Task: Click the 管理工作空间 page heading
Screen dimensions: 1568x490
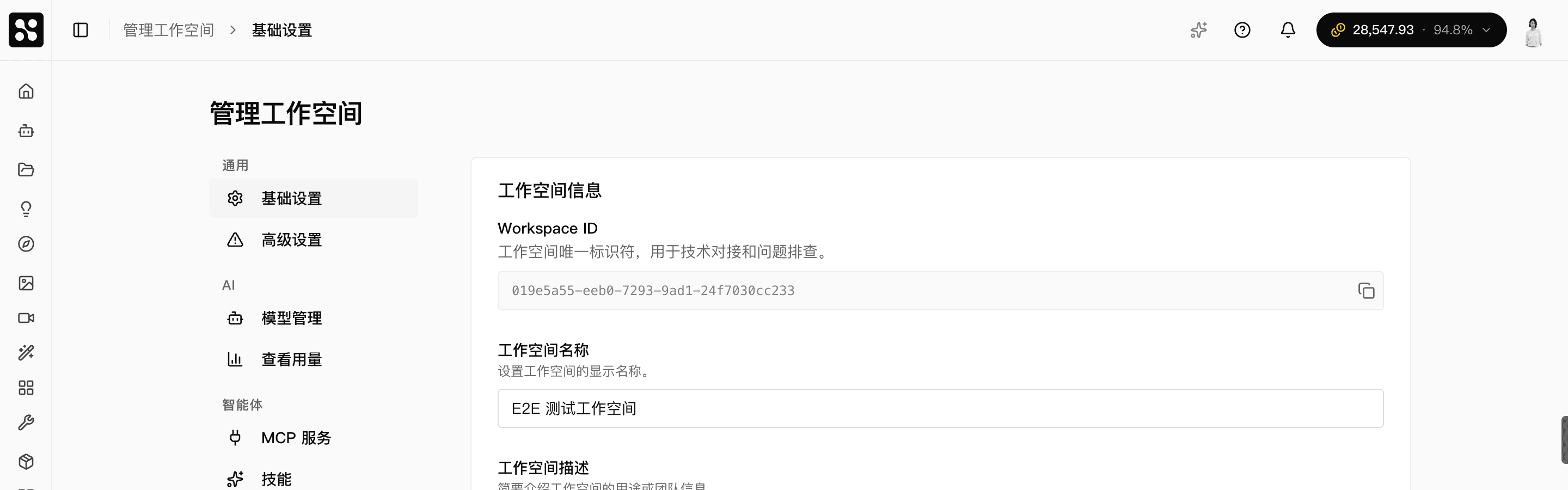Action: [286, 114]
